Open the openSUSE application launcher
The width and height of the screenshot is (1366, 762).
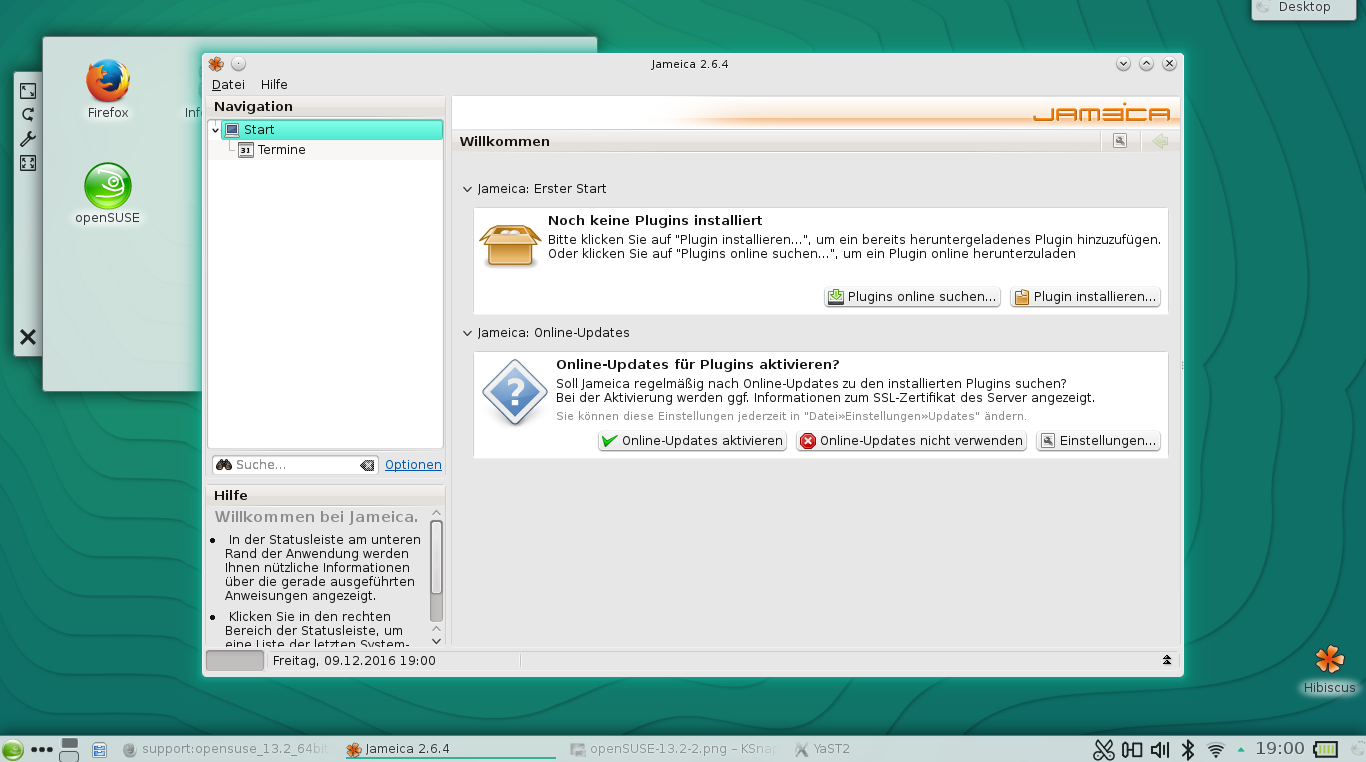(x=13, y=749)
